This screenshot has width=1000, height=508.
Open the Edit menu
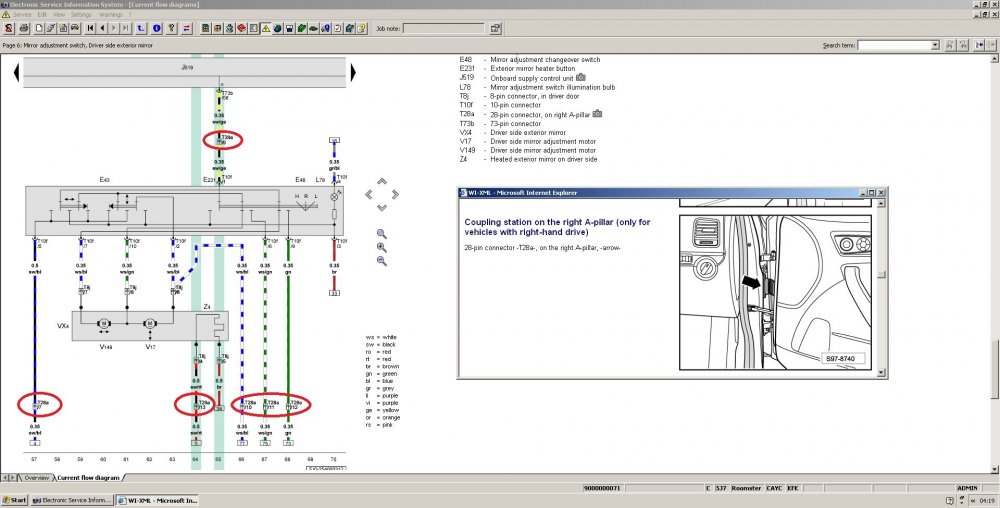(x=42, y=14)
